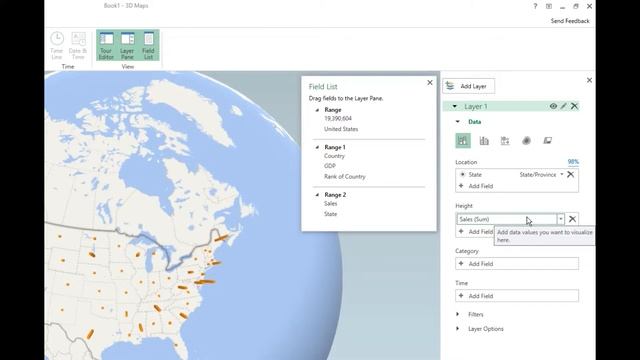Select the heat map visualization
This screenshot has height=360, width=640.
pyautogui.click(x=527, y=141)
